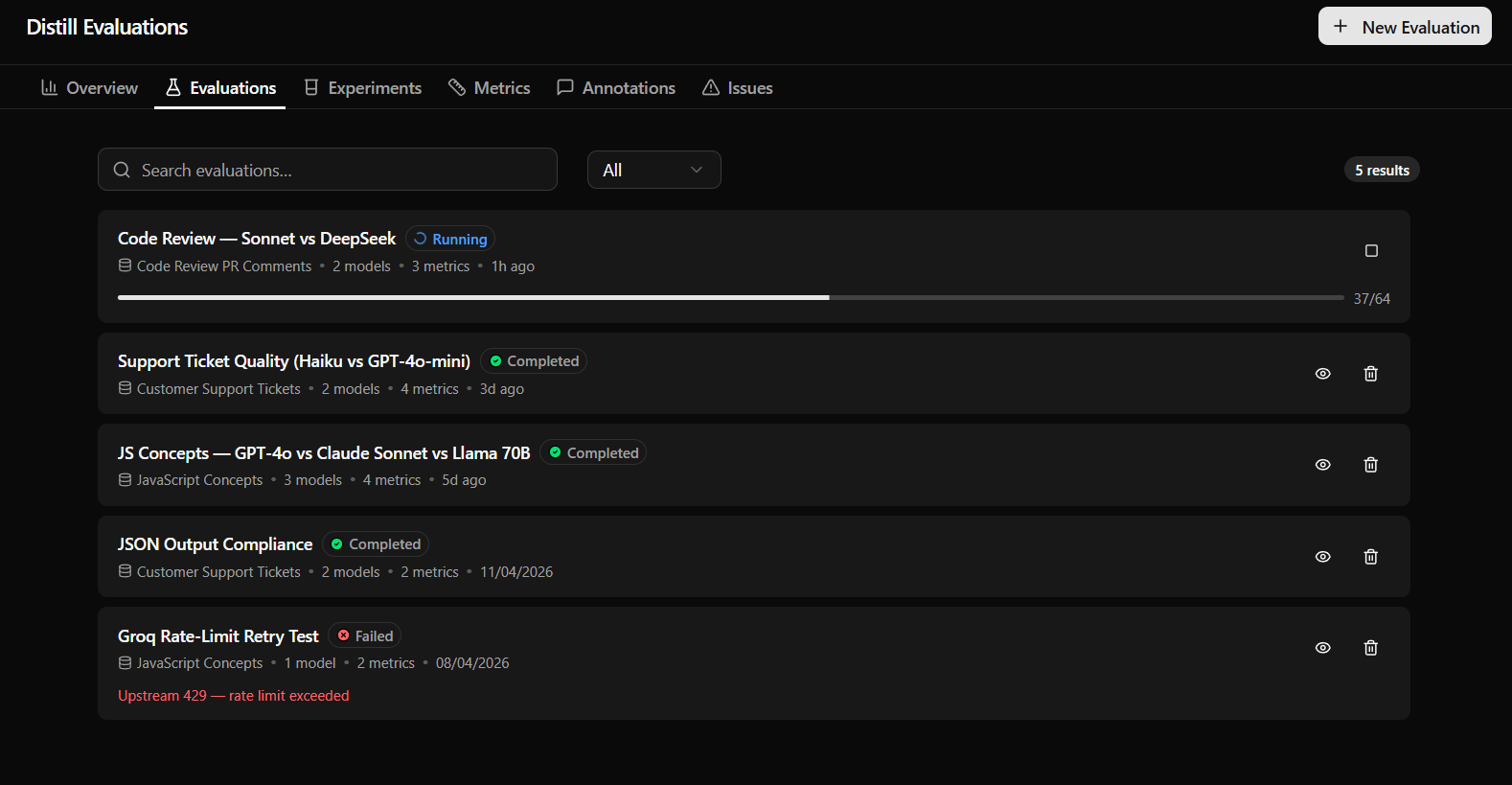Click the chevron arrow on status filter

point(697,171)
